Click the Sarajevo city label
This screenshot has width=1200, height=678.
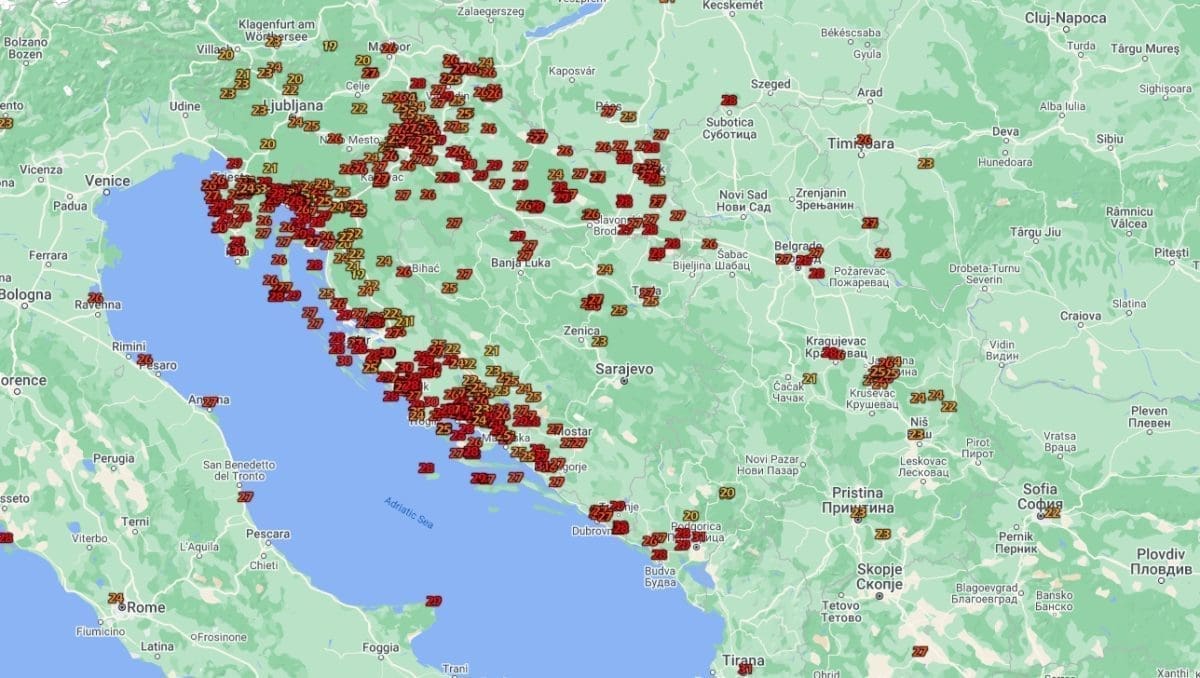click(624, 369)
